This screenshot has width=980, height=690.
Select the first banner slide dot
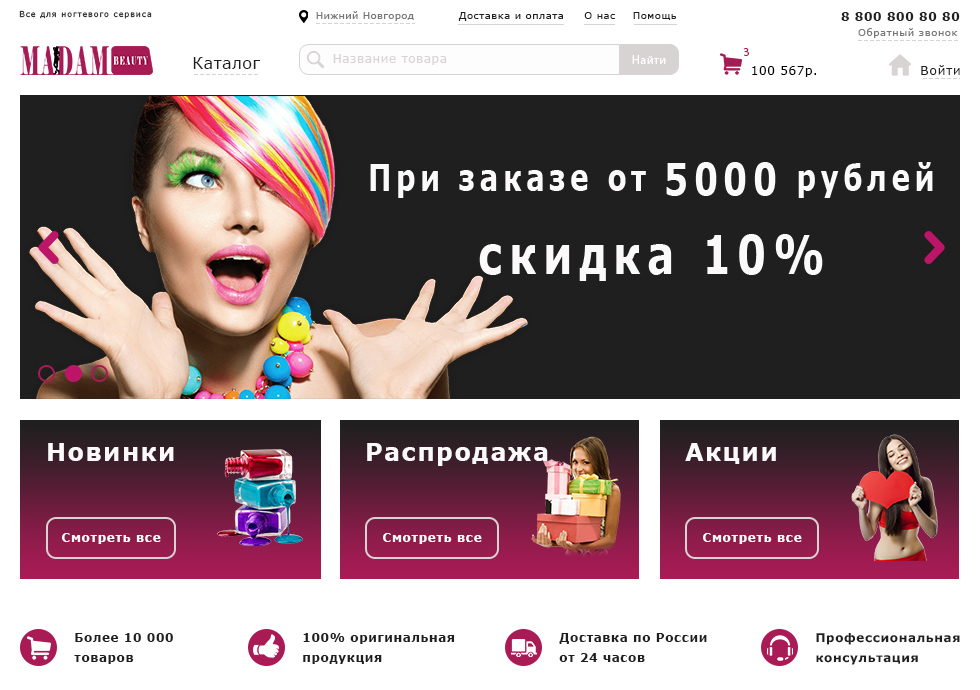point(46,373)
